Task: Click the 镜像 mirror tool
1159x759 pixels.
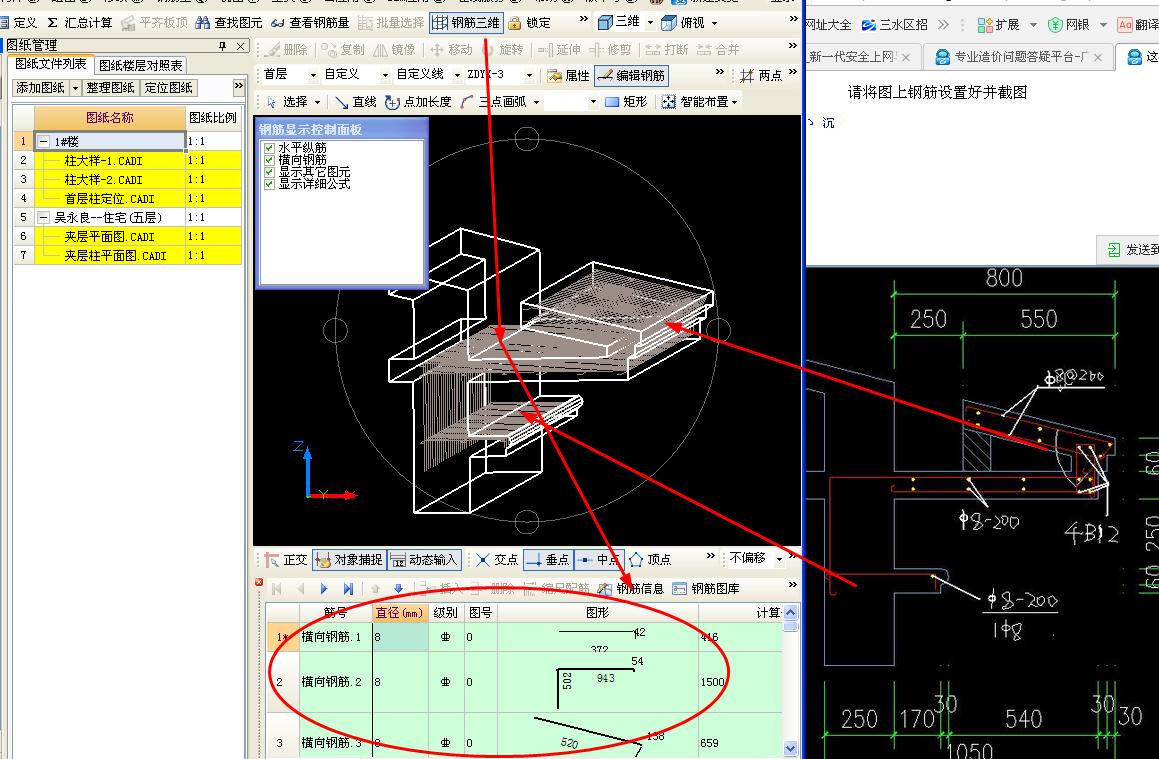Action: coord(395,50)
